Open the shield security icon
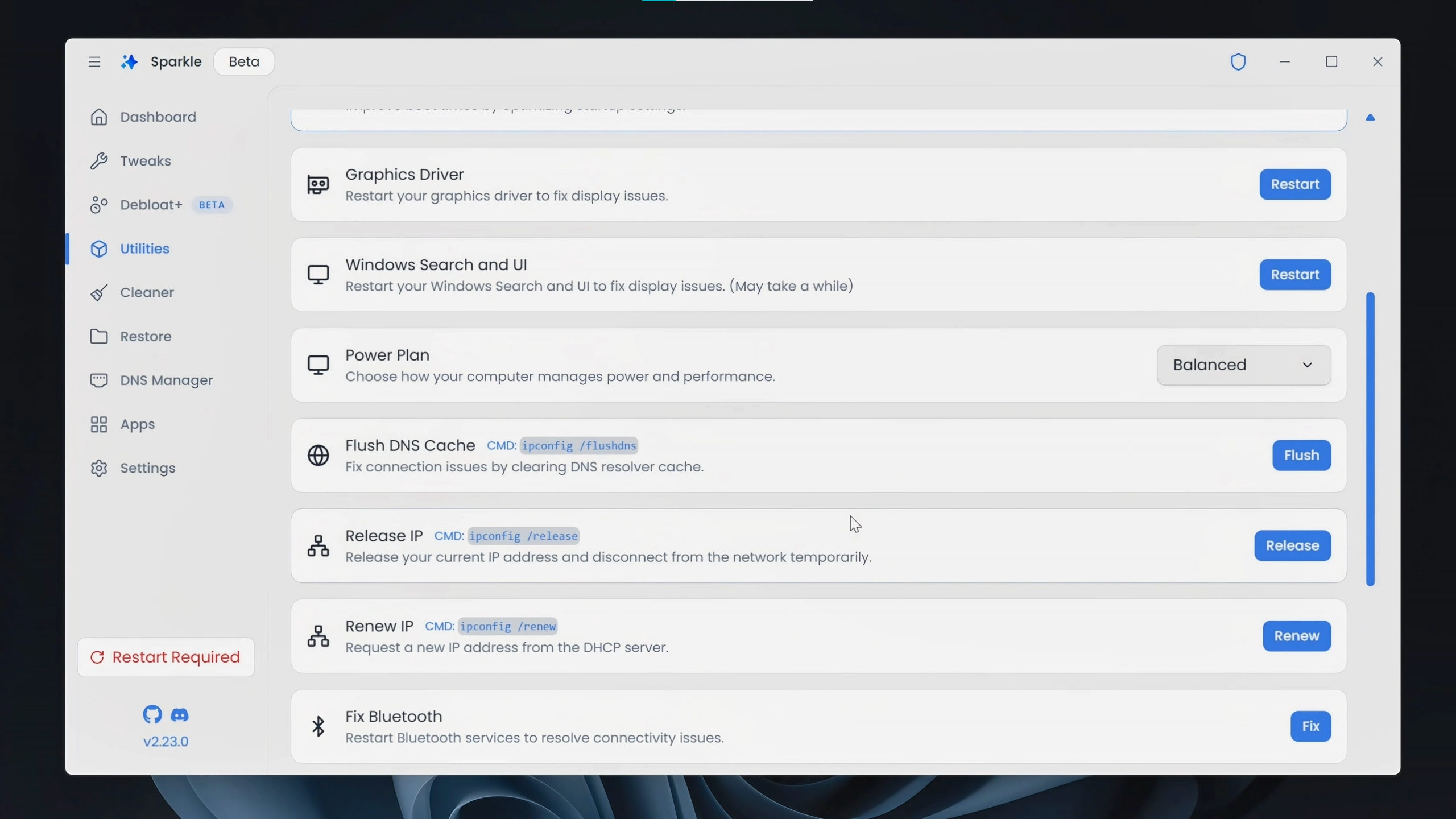1456x819 pixels. 1238,61
